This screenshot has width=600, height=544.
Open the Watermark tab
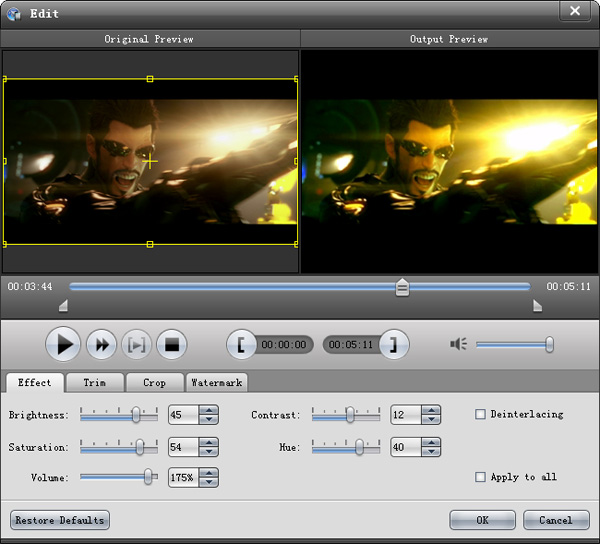click(x=217, y=383)
